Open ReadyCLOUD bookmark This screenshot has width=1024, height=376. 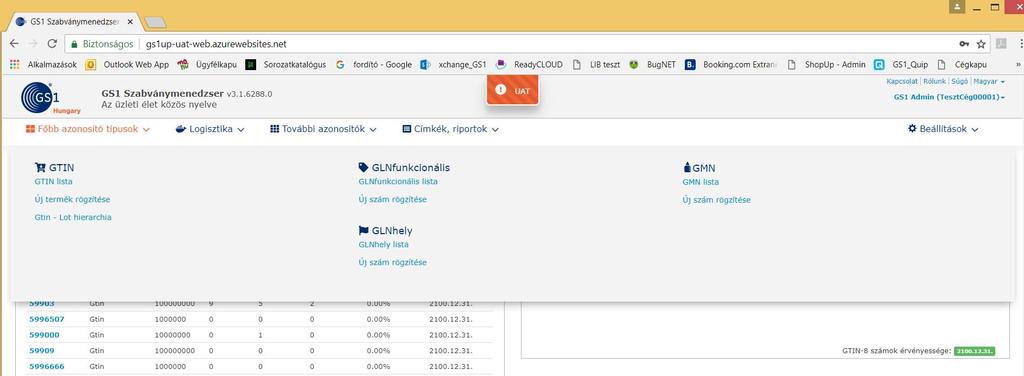click(x=529, y=65)
